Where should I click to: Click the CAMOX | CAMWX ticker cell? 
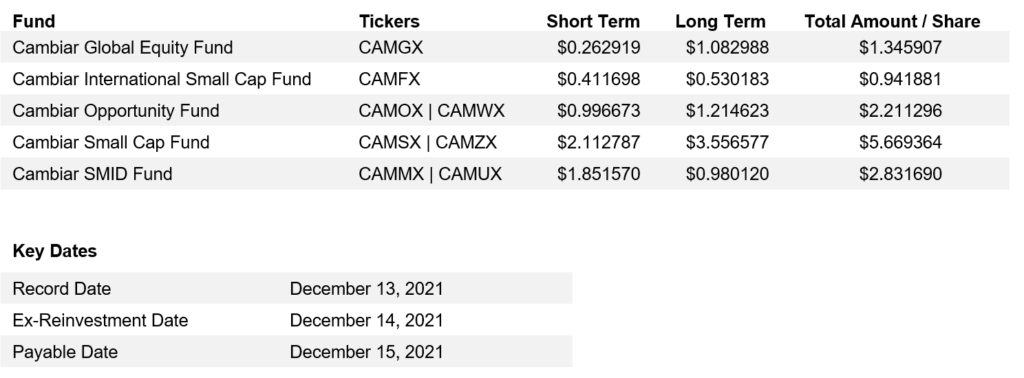click(432, 111)
